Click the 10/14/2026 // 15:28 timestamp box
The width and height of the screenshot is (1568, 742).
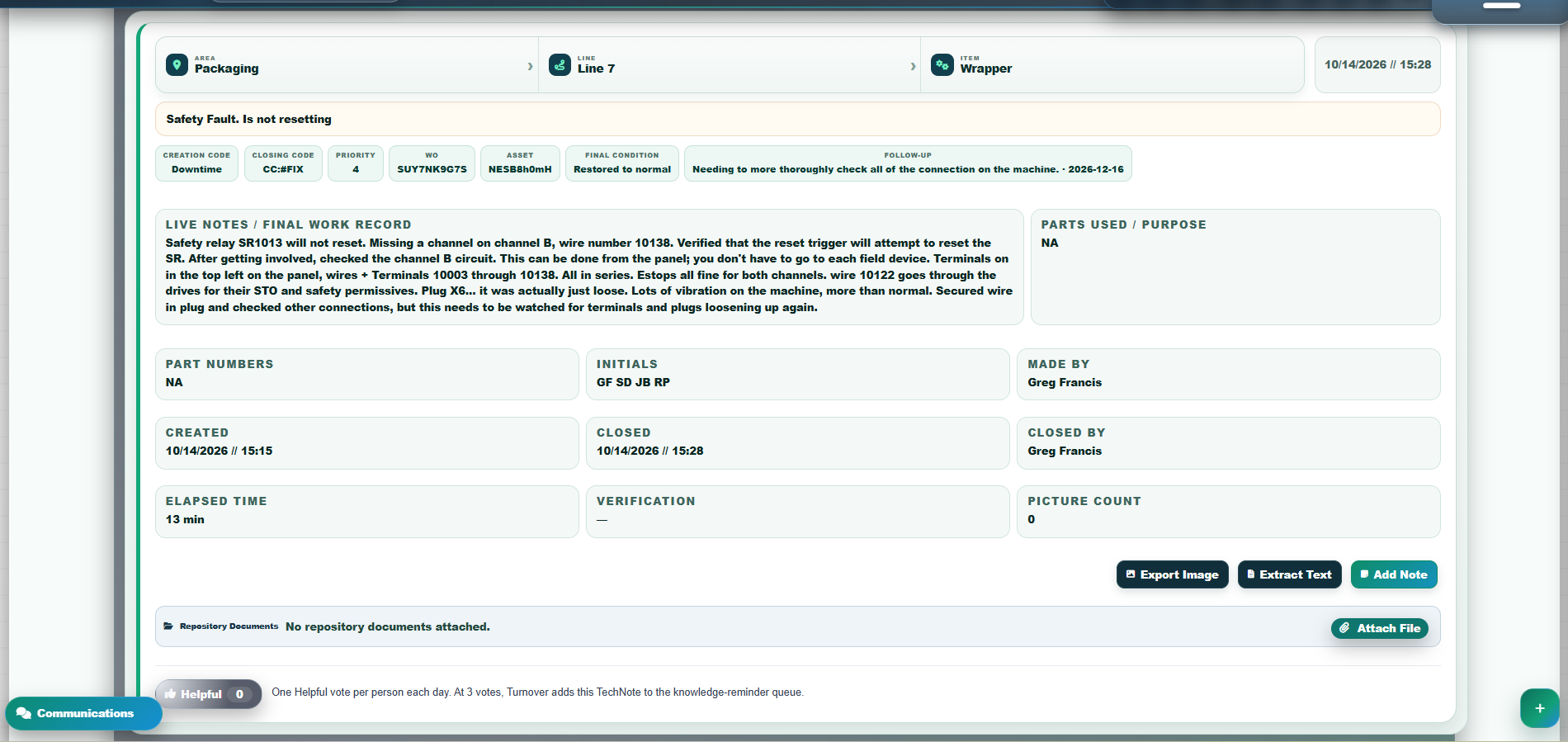pyautogui.click(x=1377, y=64)
